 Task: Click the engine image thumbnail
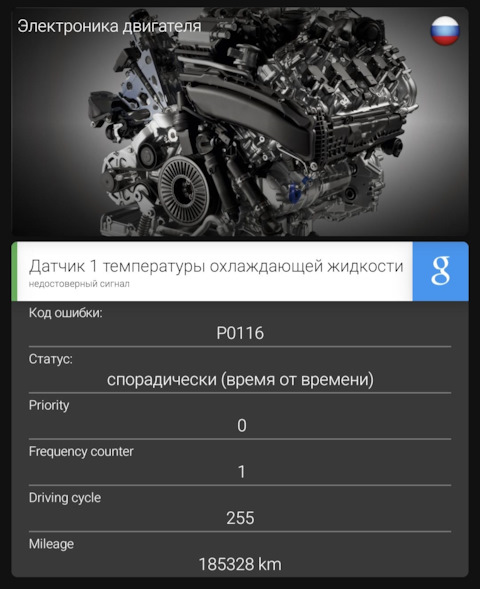coord(240,121)
